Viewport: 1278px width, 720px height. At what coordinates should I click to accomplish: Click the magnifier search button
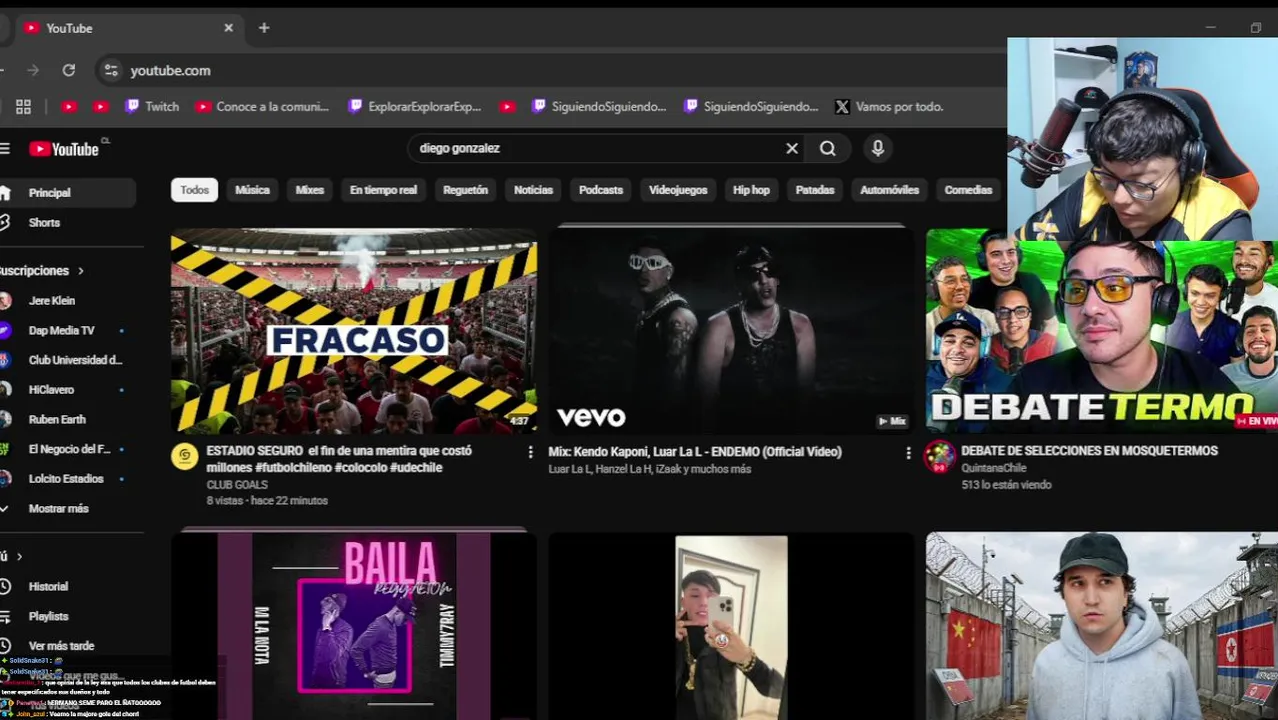click(828, 148)
